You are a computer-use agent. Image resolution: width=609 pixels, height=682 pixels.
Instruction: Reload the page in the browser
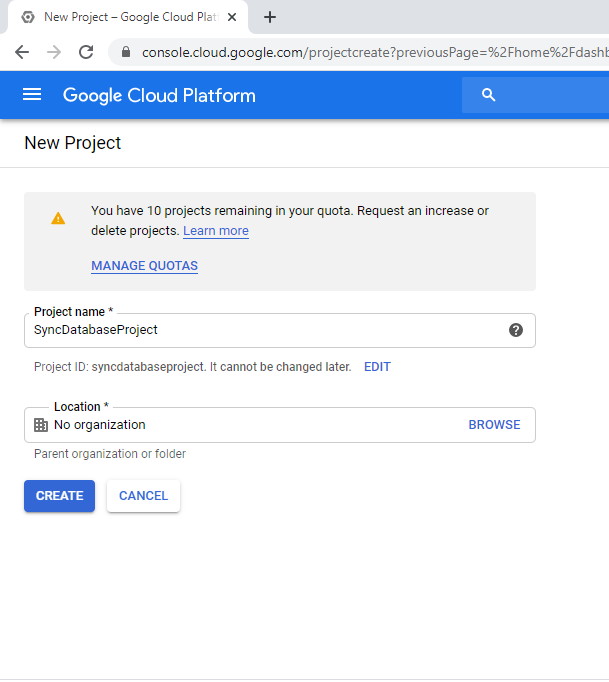coord(86,52)
